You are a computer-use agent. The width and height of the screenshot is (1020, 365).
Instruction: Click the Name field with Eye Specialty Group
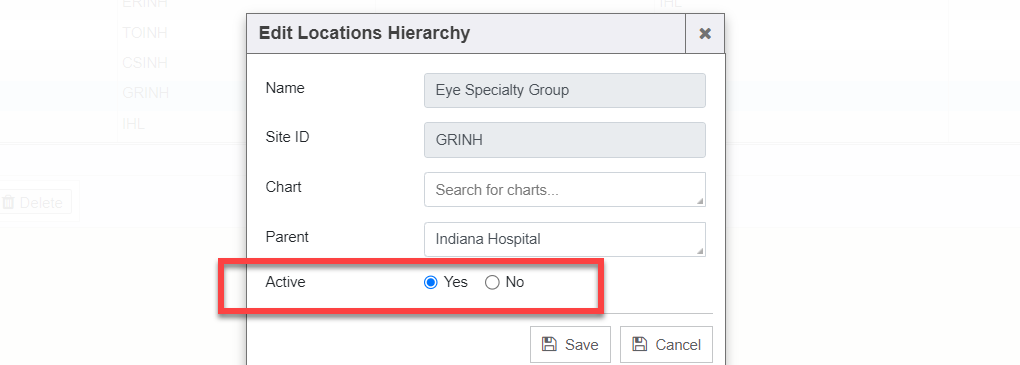[565, 90]
